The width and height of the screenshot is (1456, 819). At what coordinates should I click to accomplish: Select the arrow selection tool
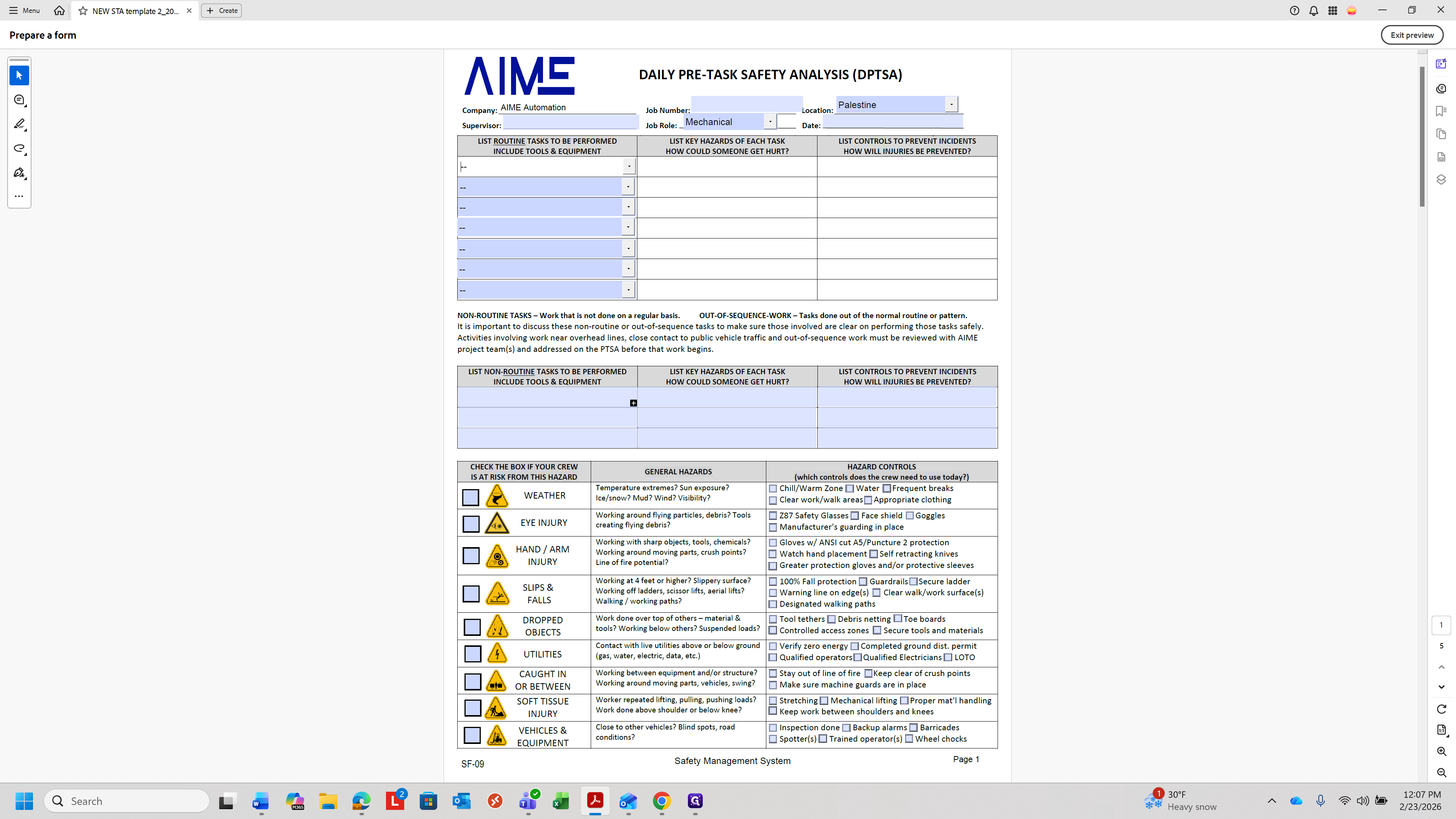point(19,75)
